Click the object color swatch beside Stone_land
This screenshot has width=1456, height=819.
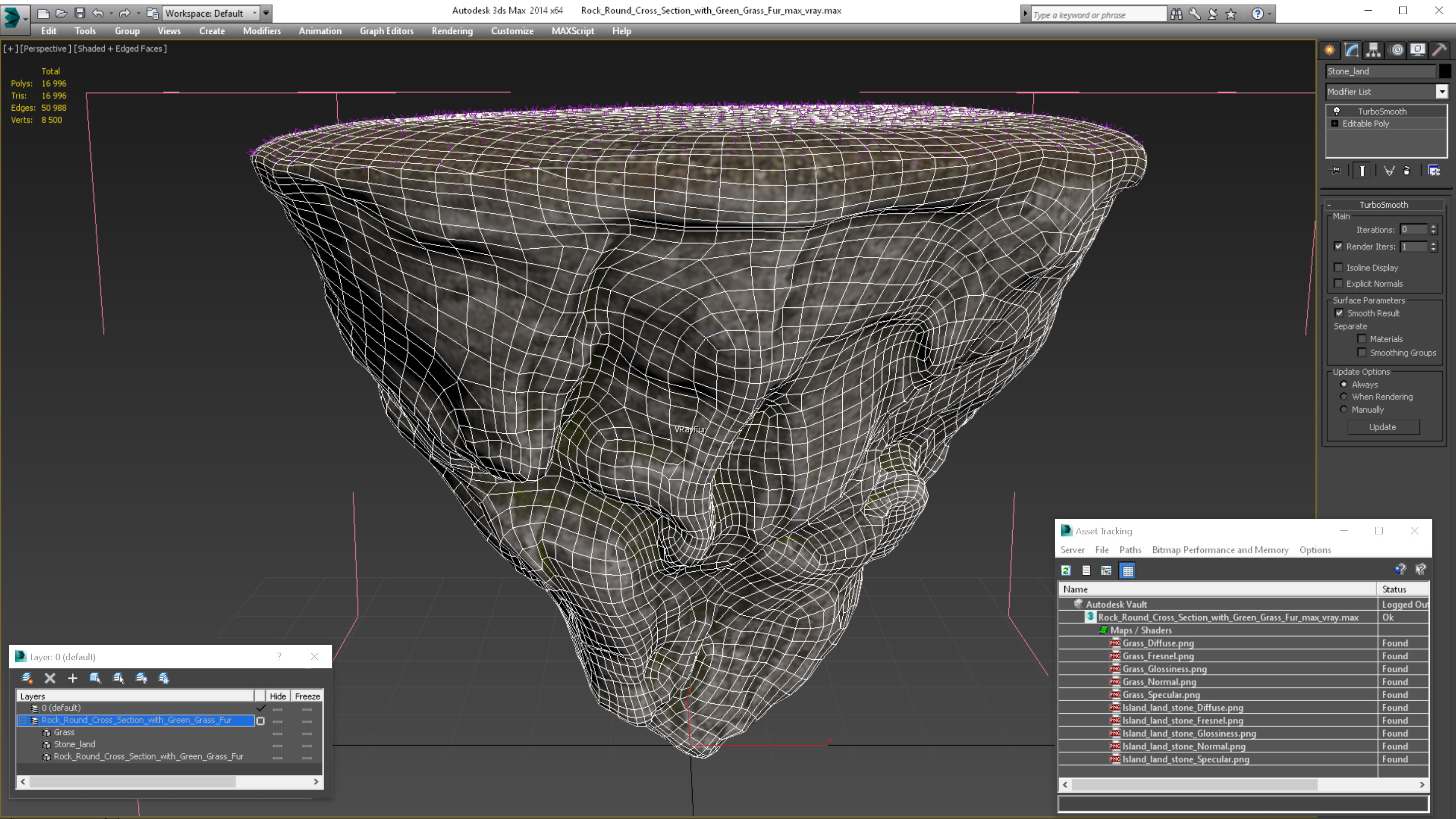coord(1445,71)
